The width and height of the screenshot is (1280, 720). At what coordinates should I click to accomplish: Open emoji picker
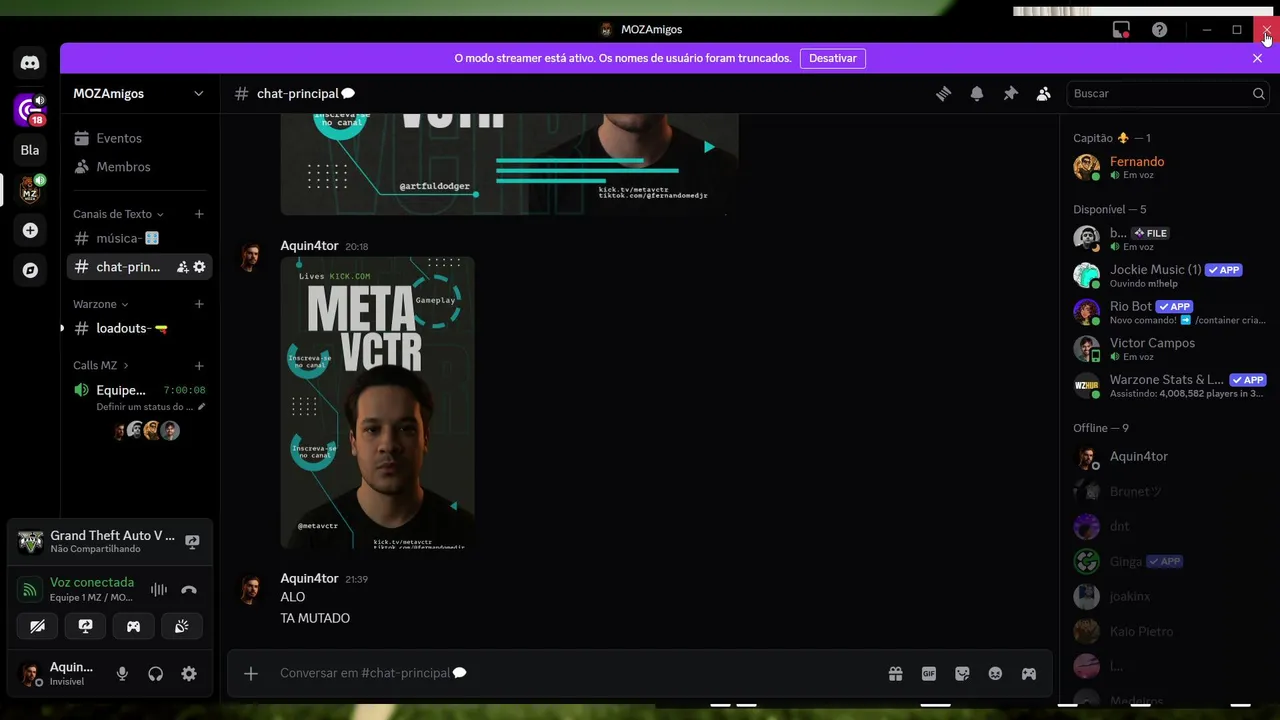click(995, 673)
